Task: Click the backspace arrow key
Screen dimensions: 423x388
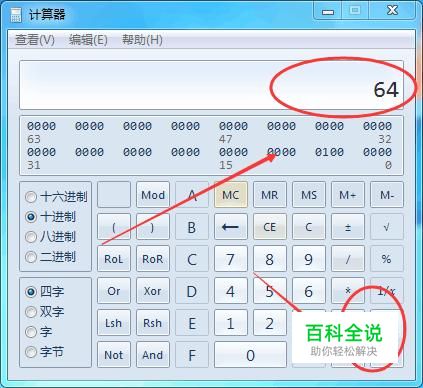Action: (x=231, y=227)
